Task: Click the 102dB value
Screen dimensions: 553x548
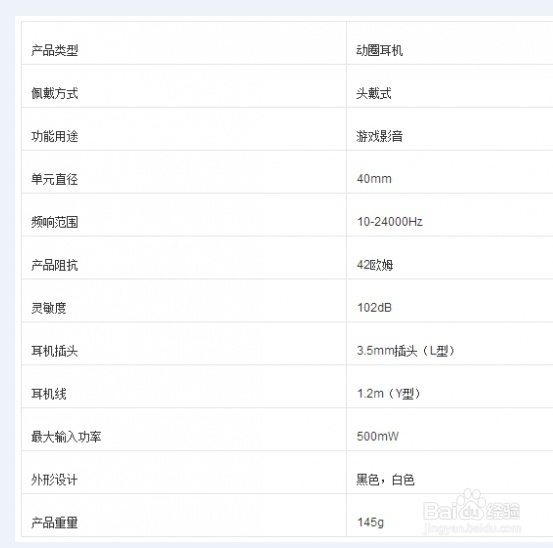Action: coord(375,308)
